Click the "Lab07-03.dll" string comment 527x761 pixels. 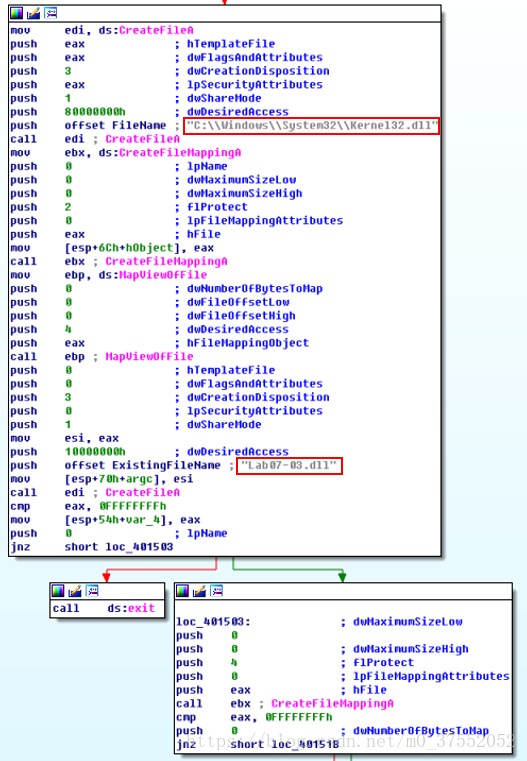290,465
